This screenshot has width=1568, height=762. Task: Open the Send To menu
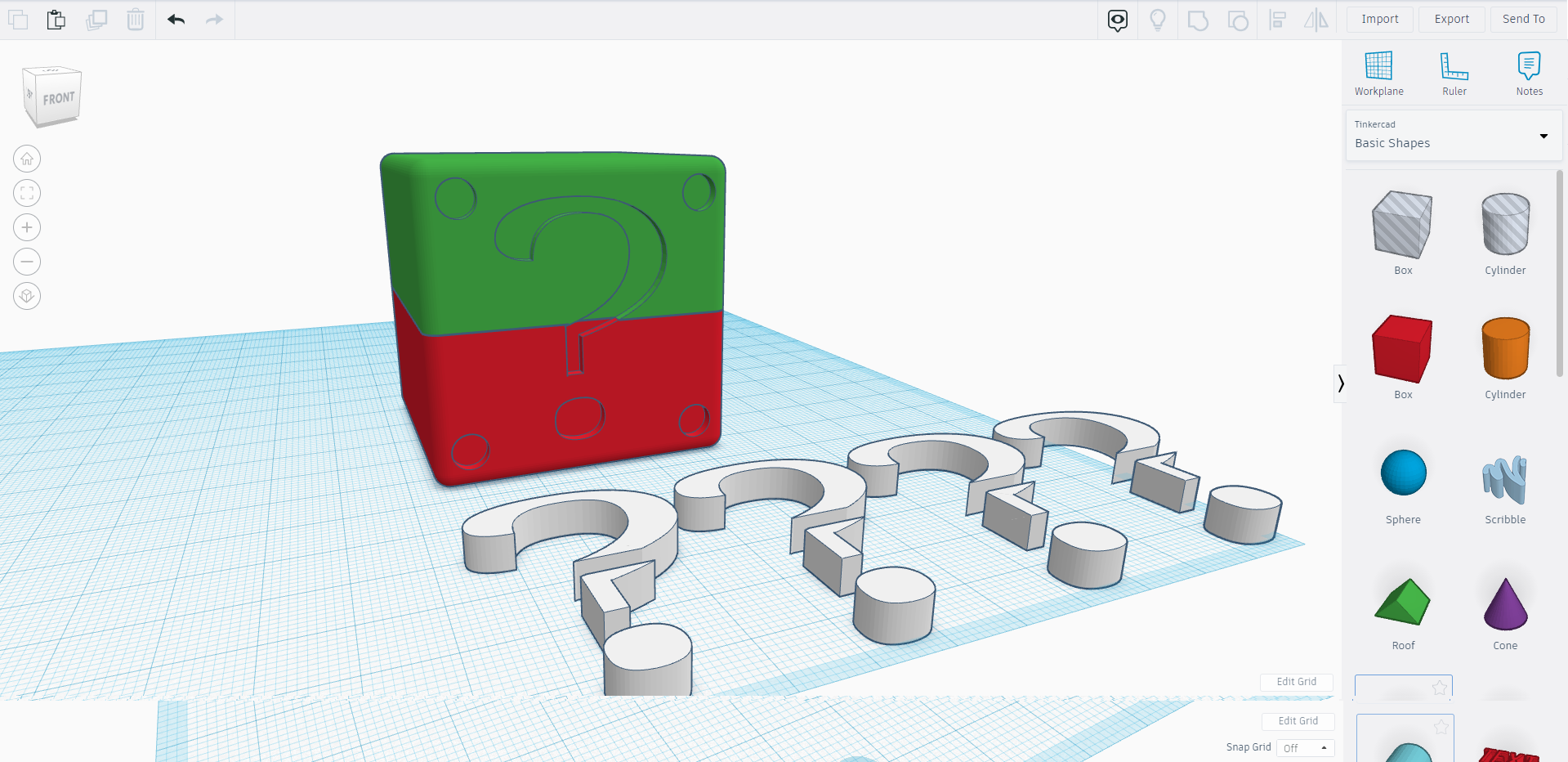(1524, 19)
